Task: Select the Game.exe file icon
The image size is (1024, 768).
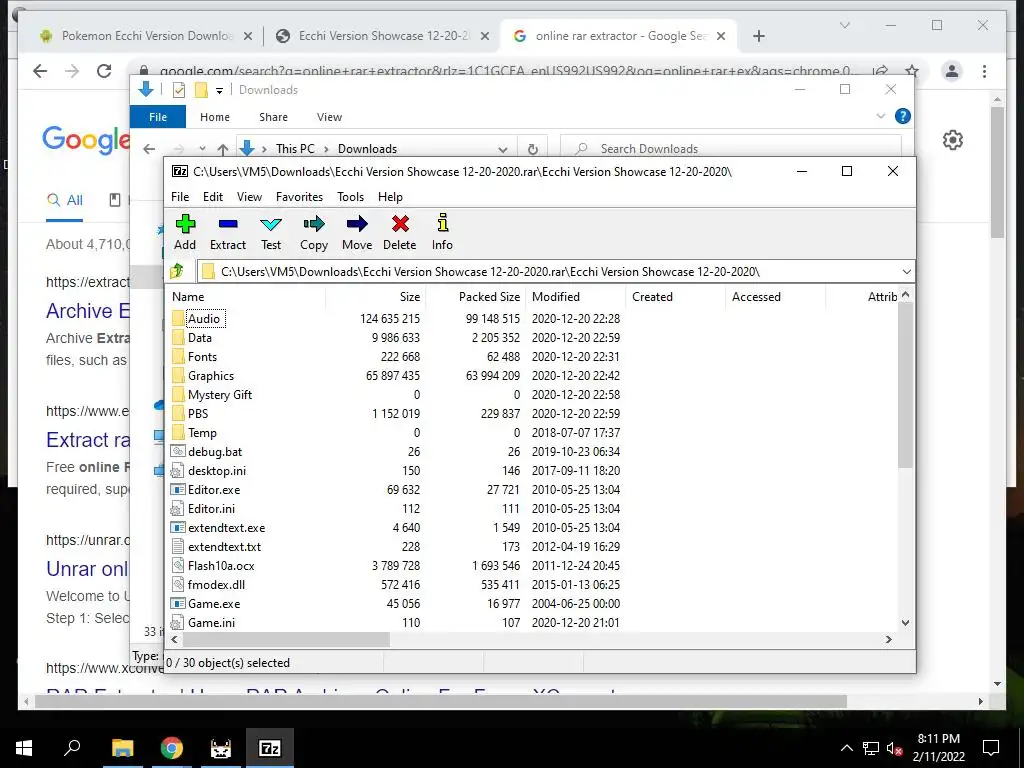Action: pos(178,603)
